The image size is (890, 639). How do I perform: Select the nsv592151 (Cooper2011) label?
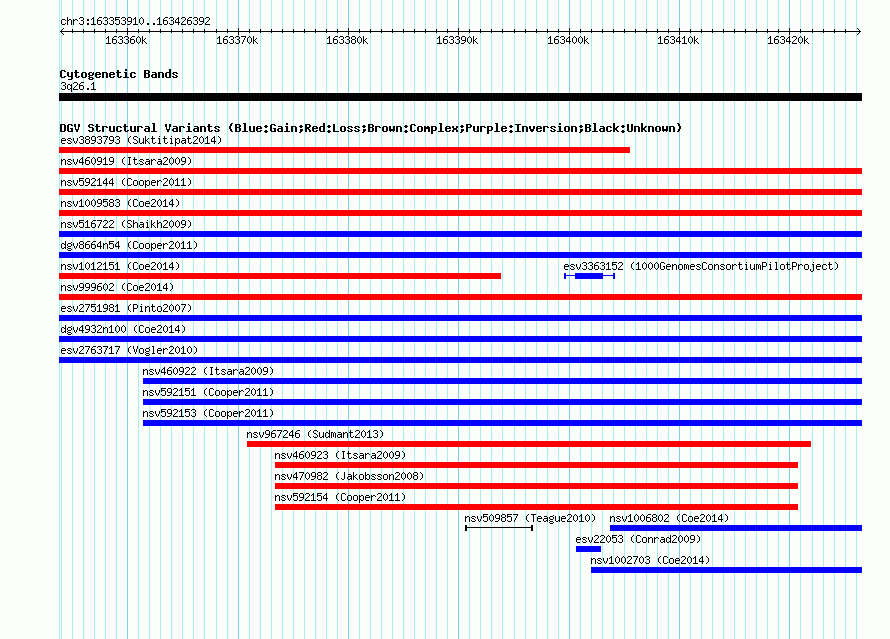(x=208, y=392)
